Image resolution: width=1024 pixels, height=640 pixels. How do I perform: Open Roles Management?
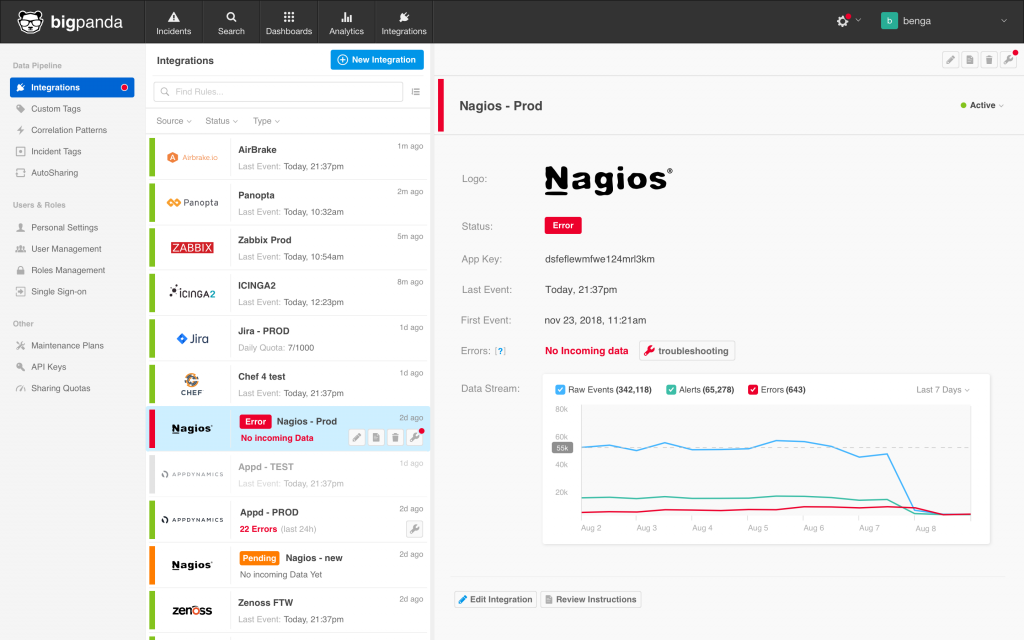(x=68, y=270)
